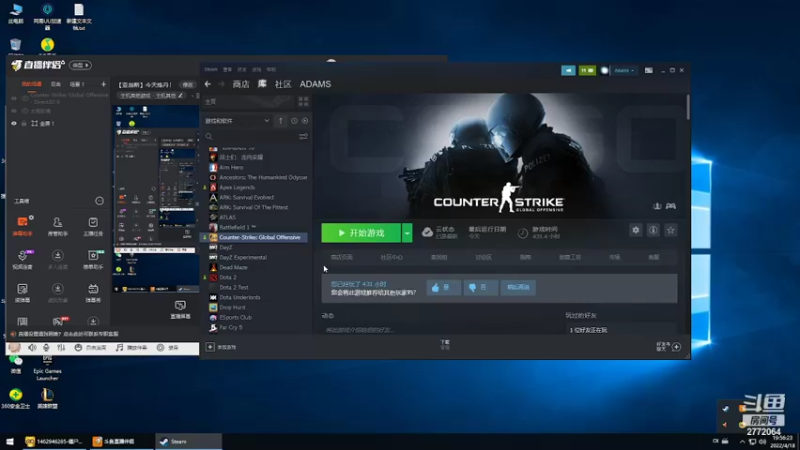This screenshot has width=800, height=450.
Task: Select Dead Maze in library list
Action: [234, 267]
